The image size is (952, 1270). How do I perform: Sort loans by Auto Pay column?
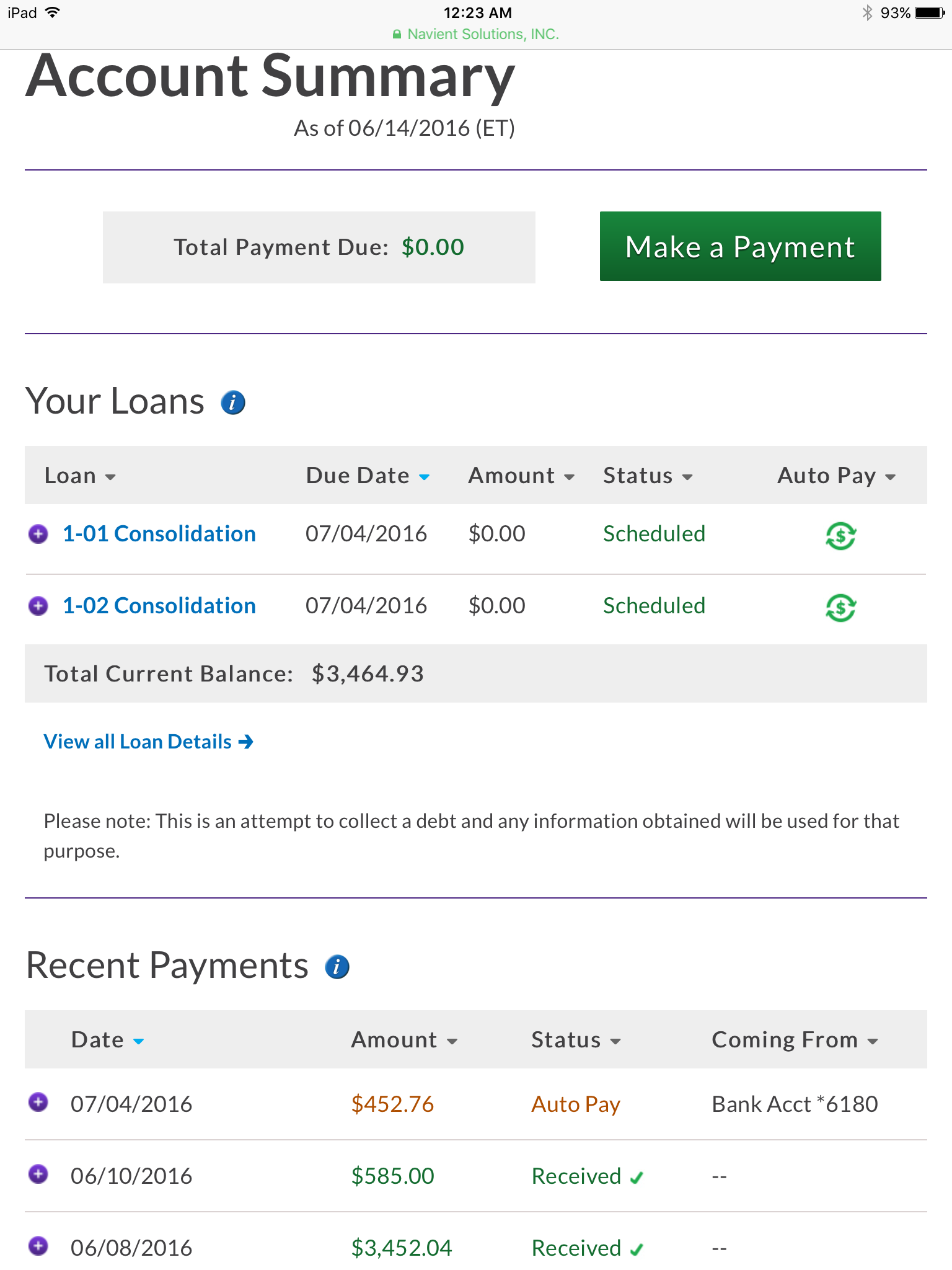click(836, 476)
